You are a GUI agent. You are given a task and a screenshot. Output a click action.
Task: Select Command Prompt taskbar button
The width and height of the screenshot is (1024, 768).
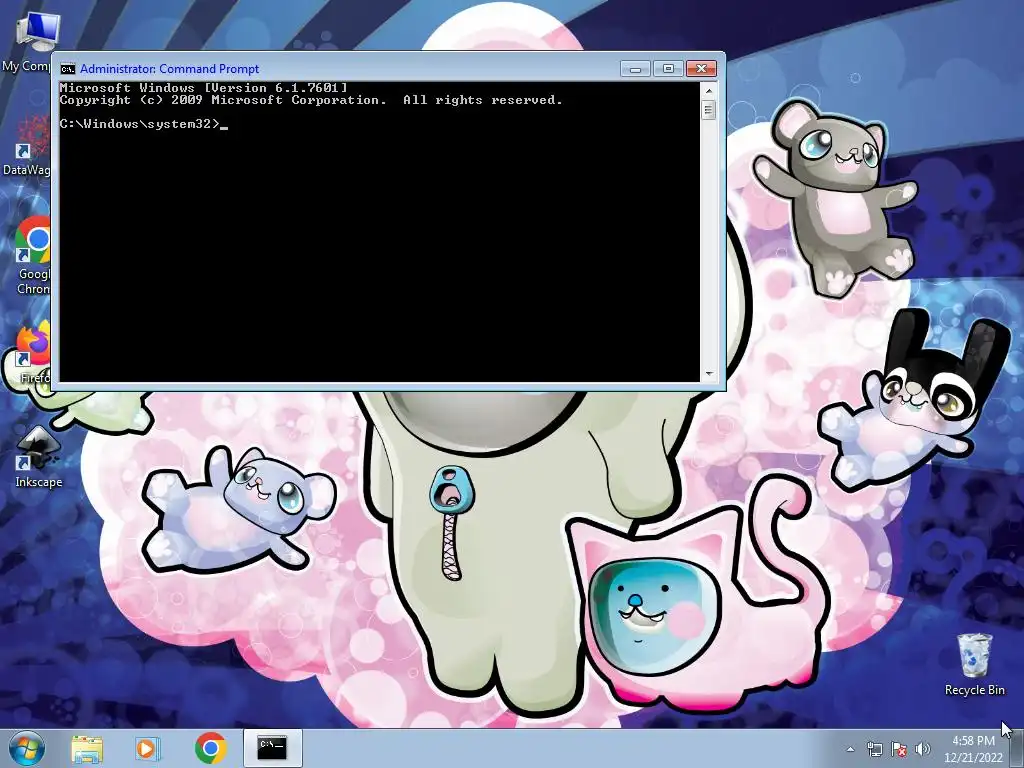pos(272,748)
